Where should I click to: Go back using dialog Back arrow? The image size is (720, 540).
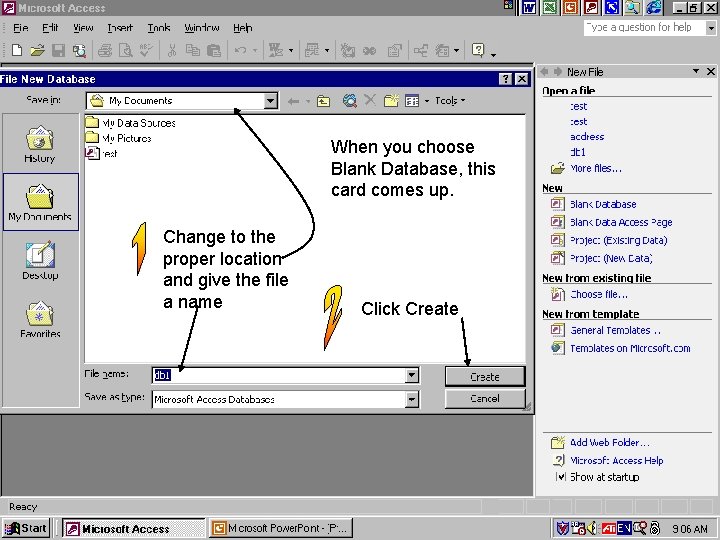tap(293, 101)
